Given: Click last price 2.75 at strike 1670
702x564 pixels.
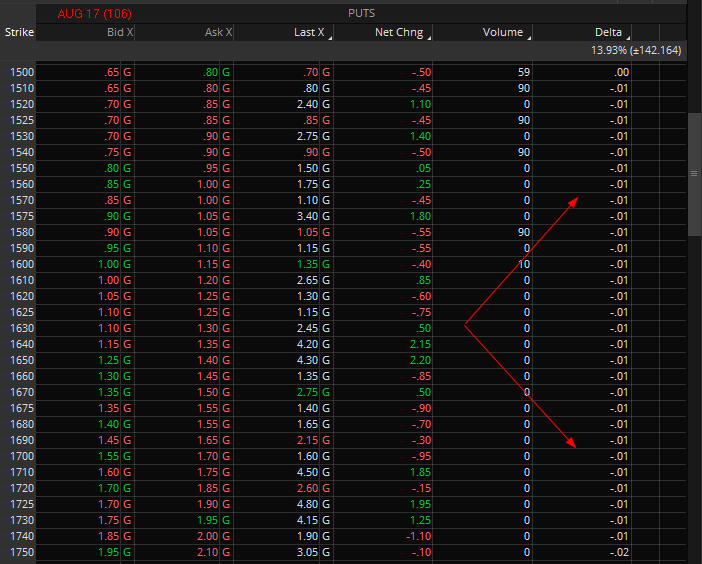Looking at the screenshot, I should pyautogui.click(x=307, y=392).
